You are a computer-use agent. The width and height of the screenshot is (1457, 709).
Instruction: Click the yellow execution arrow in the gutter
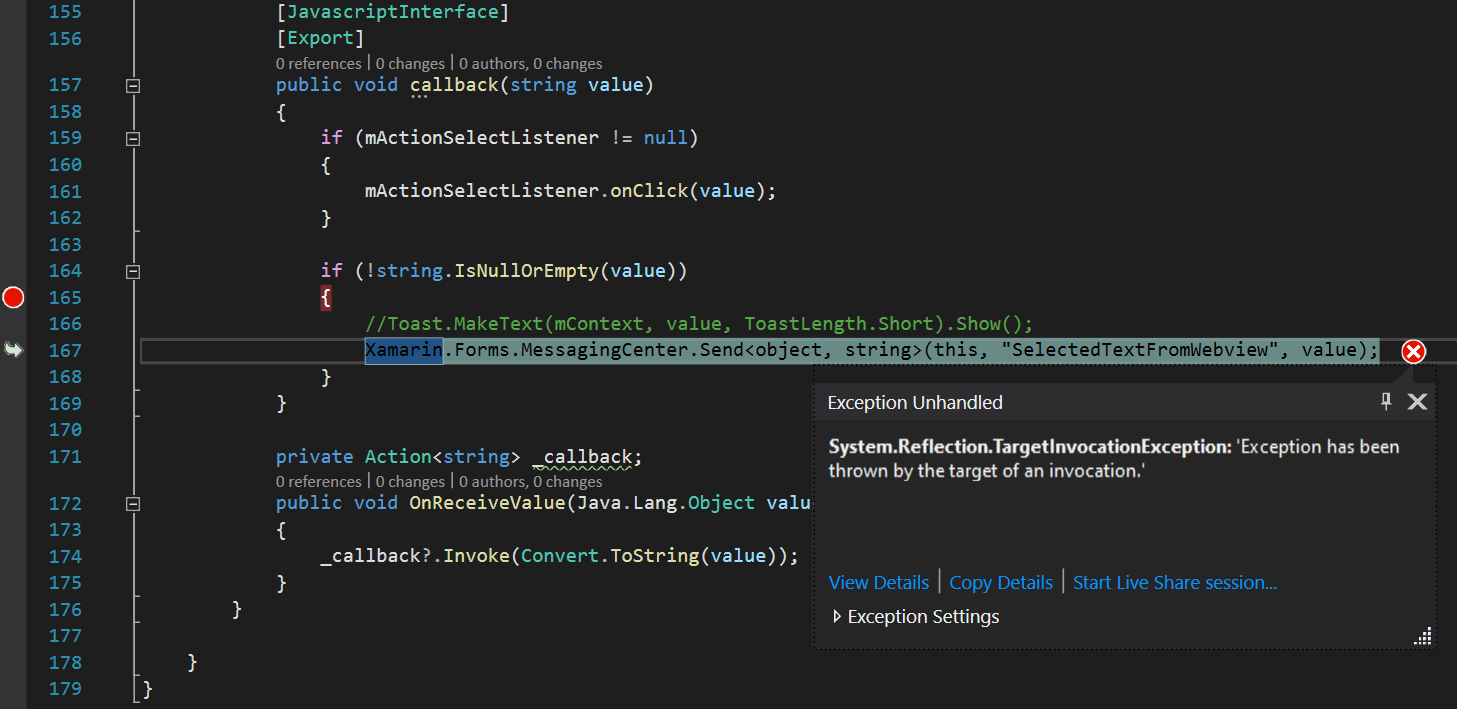pos(12,349)
